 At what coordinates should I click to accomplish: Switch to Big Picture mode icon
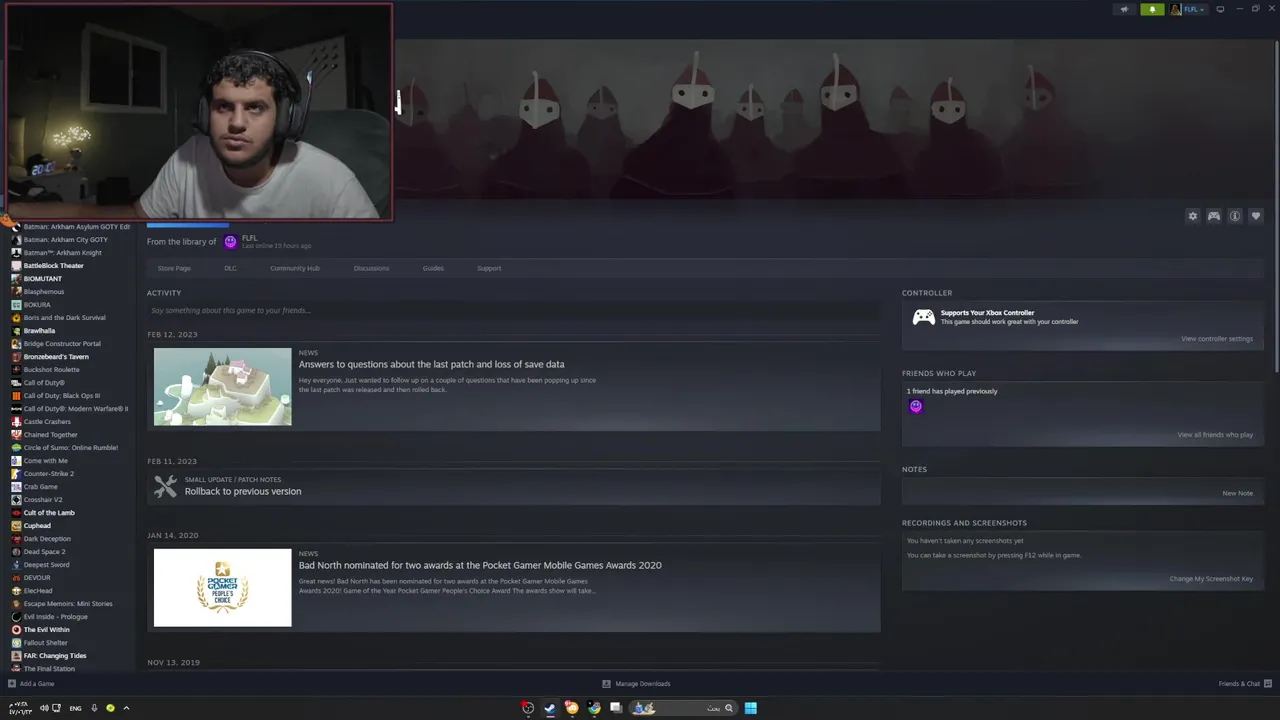click(1220, 9)
